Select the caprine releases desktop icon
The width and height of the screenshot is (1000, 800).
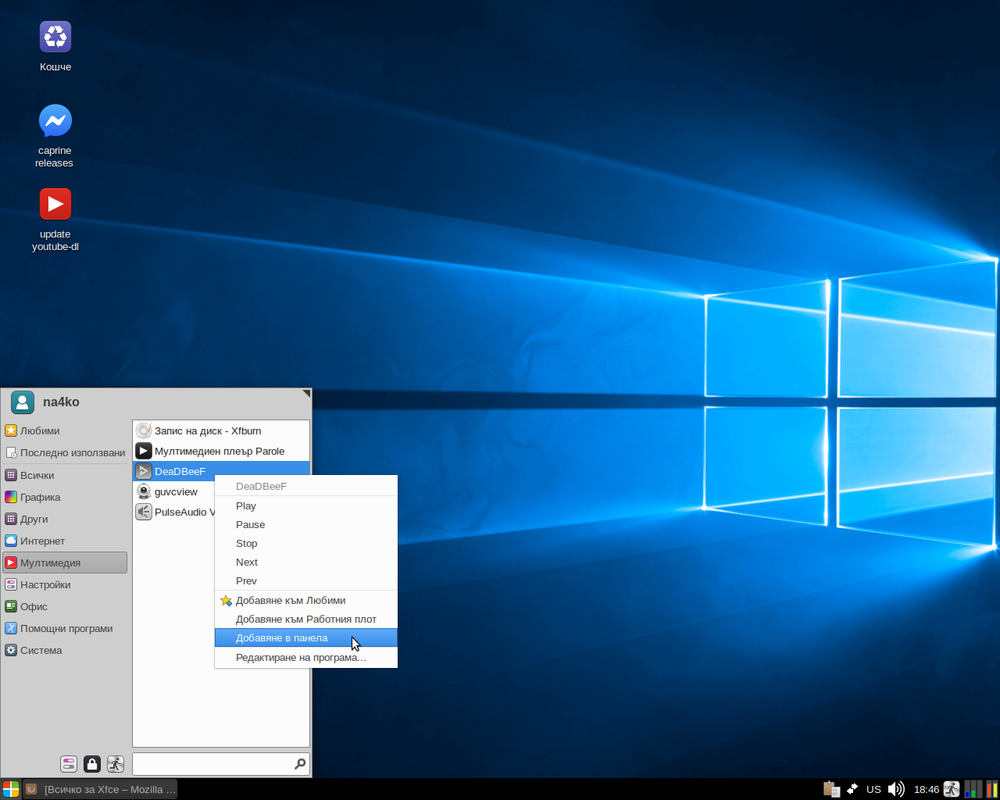[55, 135]
